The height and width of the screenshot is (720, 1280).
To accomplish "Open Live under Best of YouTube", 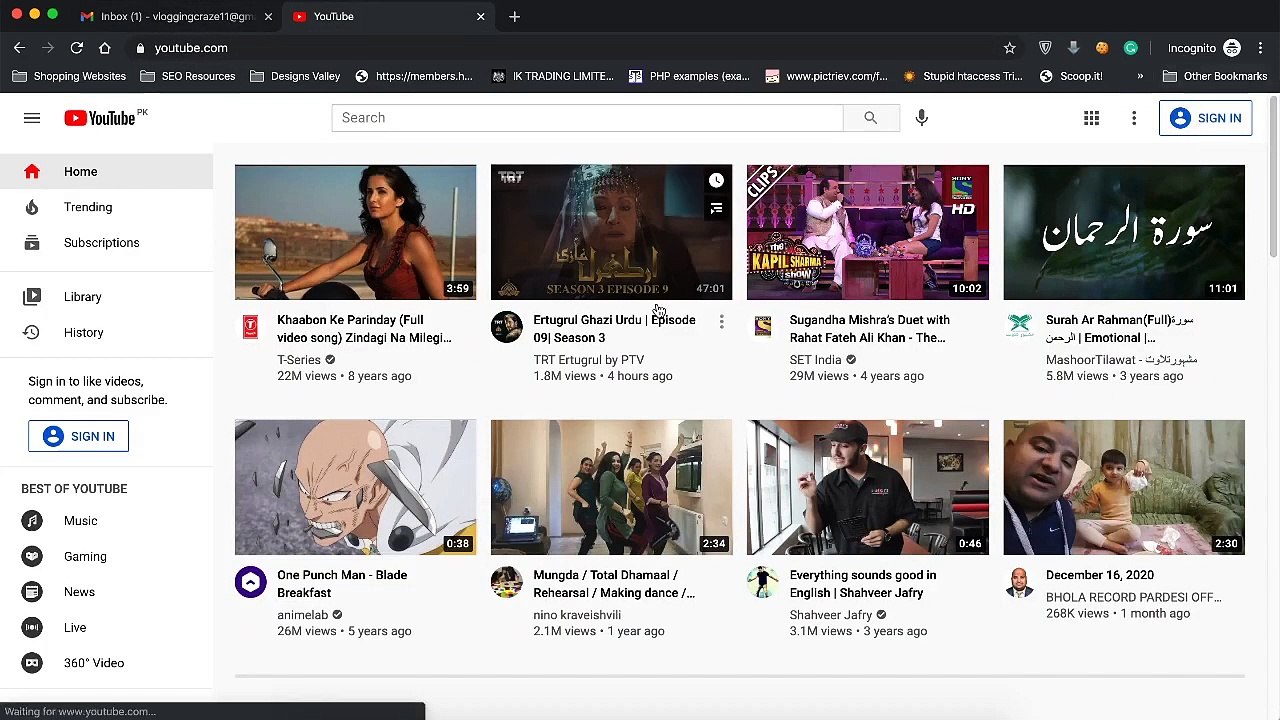I will point(106,628).
